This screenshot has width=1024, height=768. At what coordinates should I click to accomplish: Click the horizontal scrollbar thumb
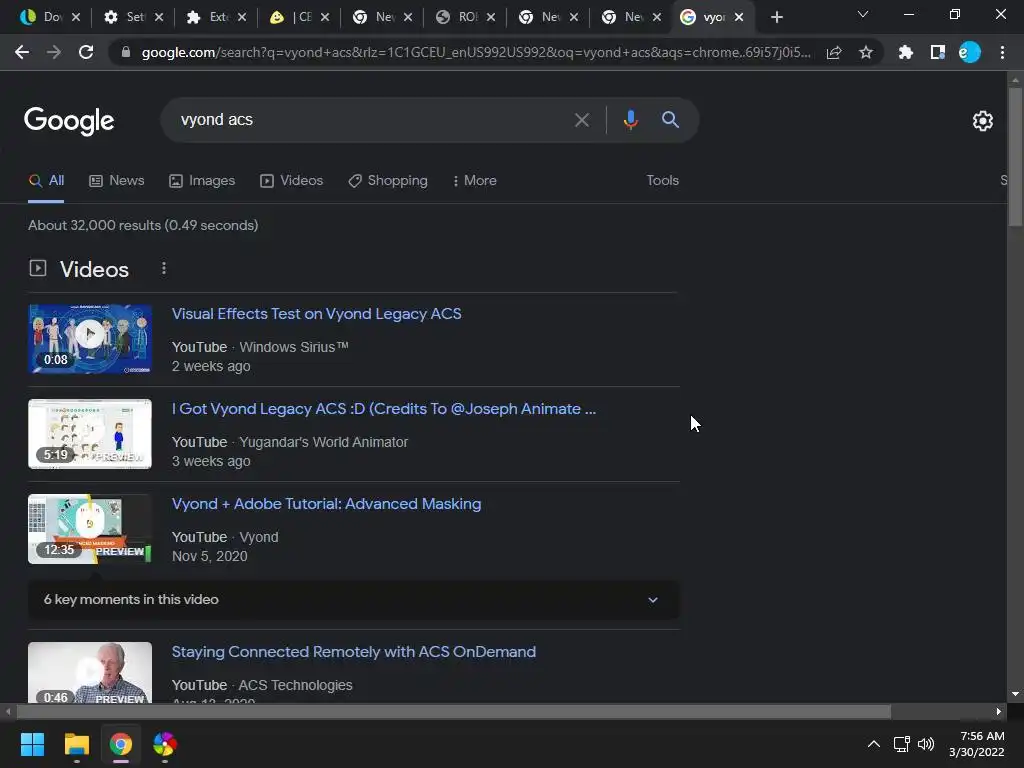pos(454,711)
